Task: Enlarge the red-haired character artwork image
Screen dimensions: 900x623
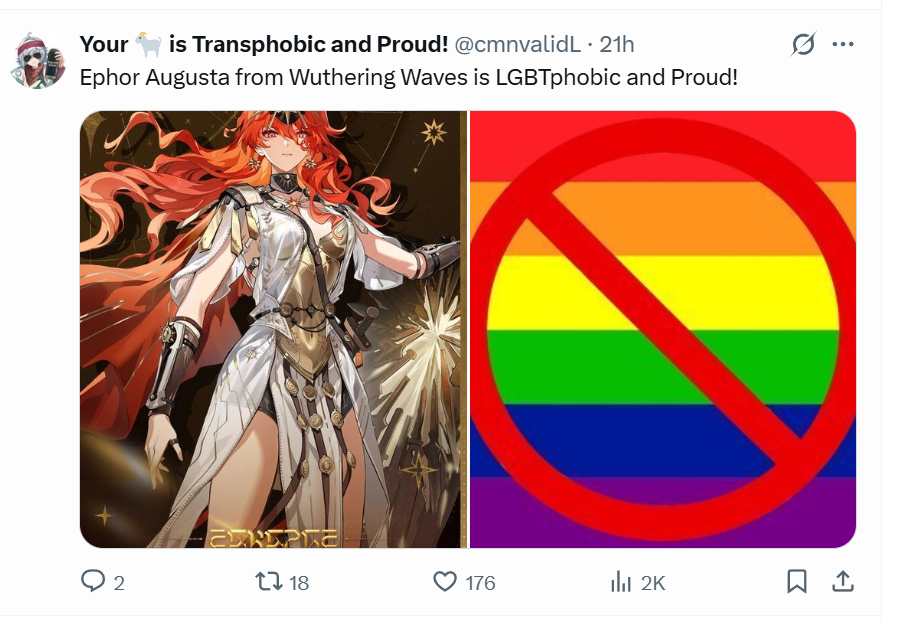Action: click(273, 329)
